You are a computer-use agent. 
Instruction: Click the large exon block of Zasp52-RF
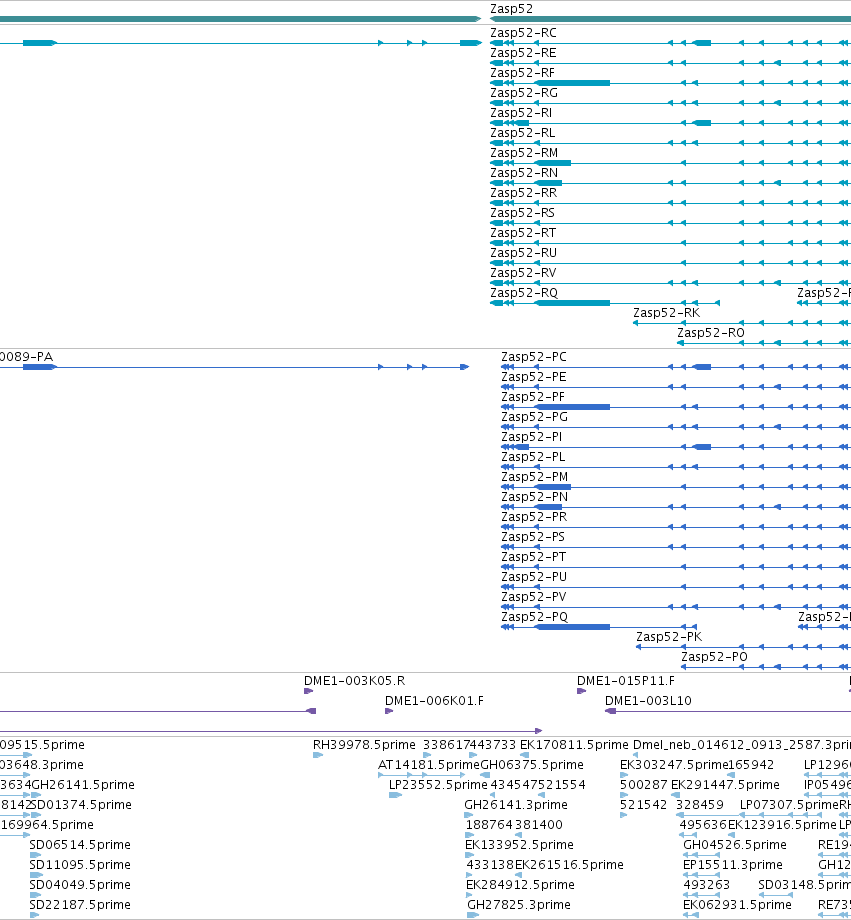click(573, 83)
